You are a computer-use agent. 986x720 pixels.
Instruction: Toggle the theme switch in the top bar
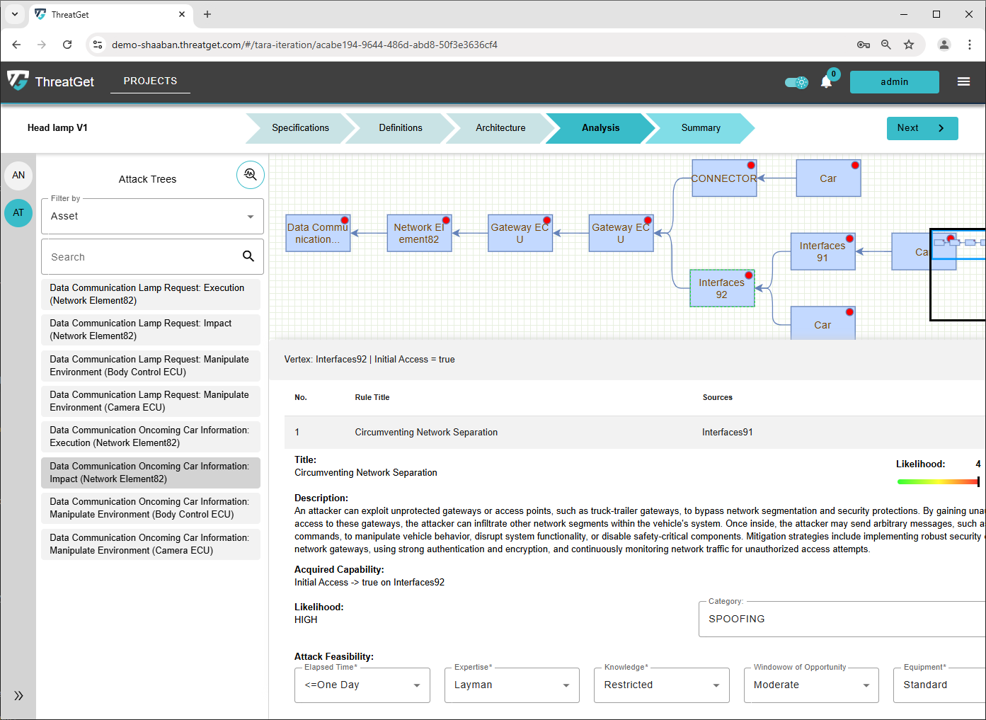point(796,82)
